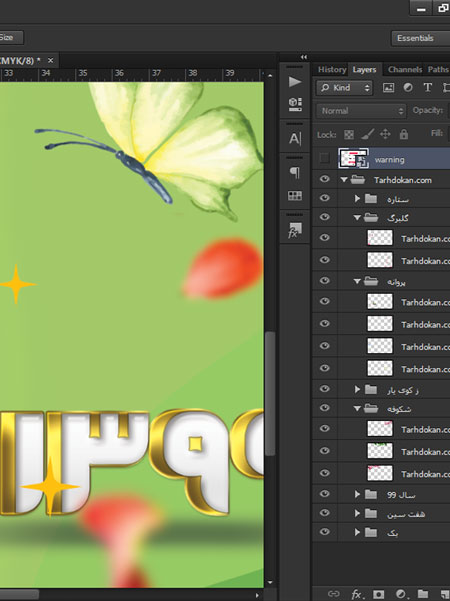Open the Normal blend mode dropdown
The width and height of the screenshot is (450, 601).
(x=361, y=111)
